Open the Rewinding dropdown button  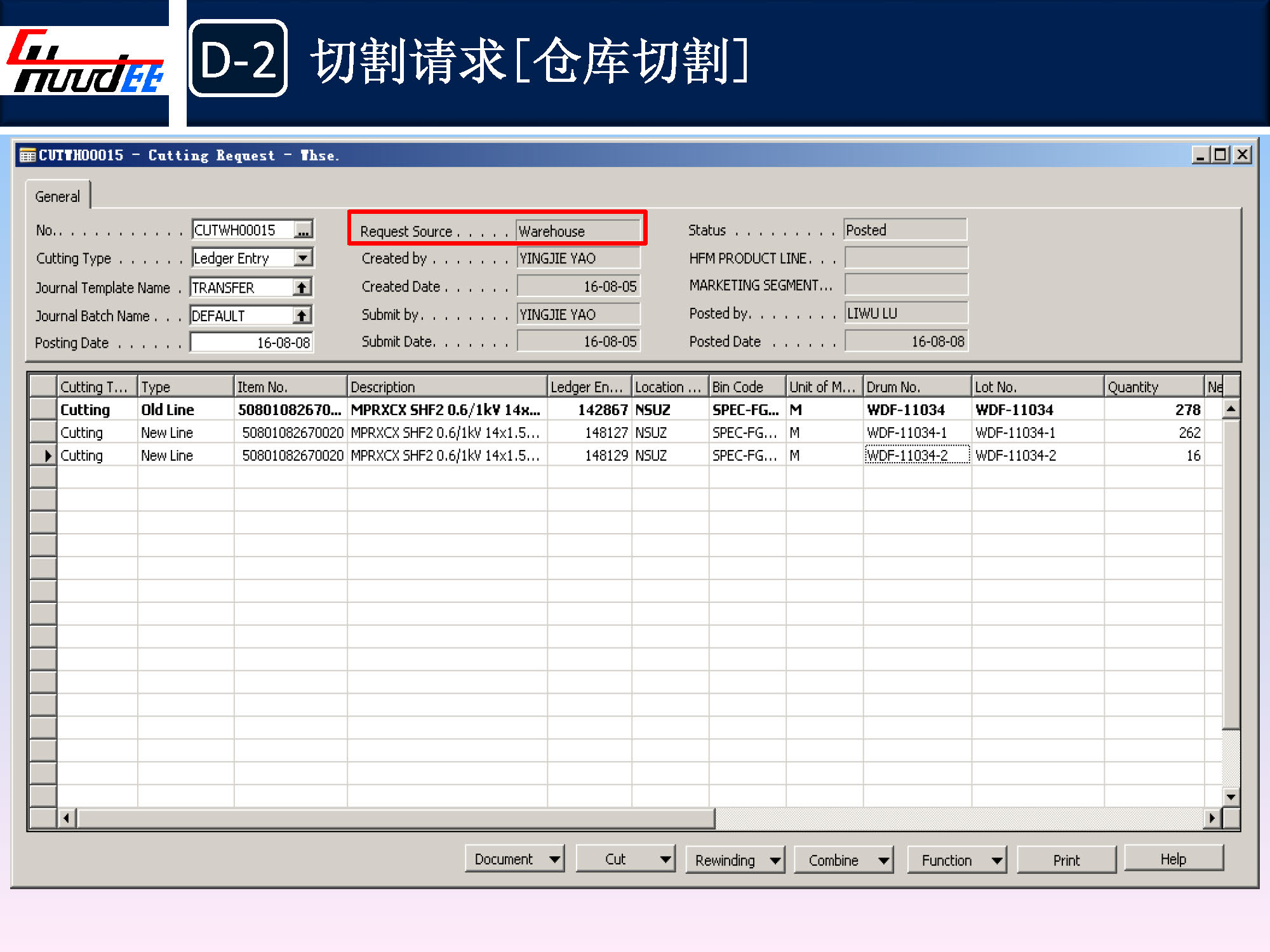click(x=735, y=860)
